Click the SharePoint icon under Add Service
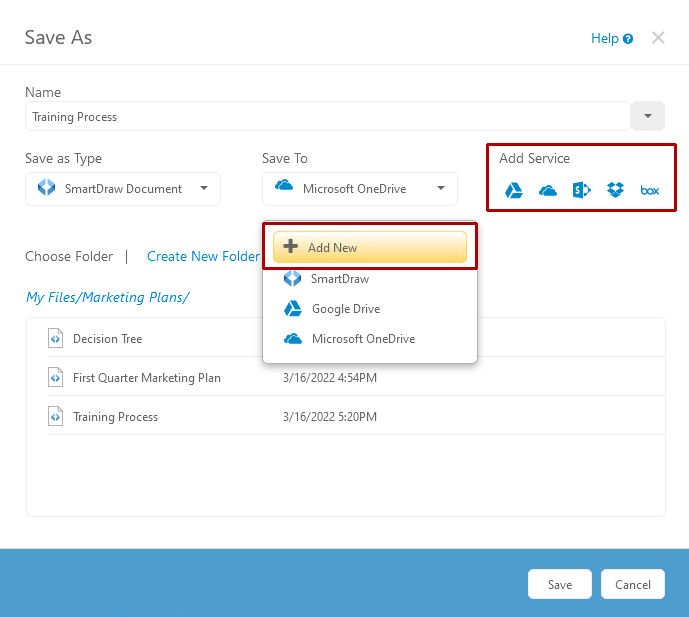The width and height of the screenshot is (689, 617). [x=582, y=190]
